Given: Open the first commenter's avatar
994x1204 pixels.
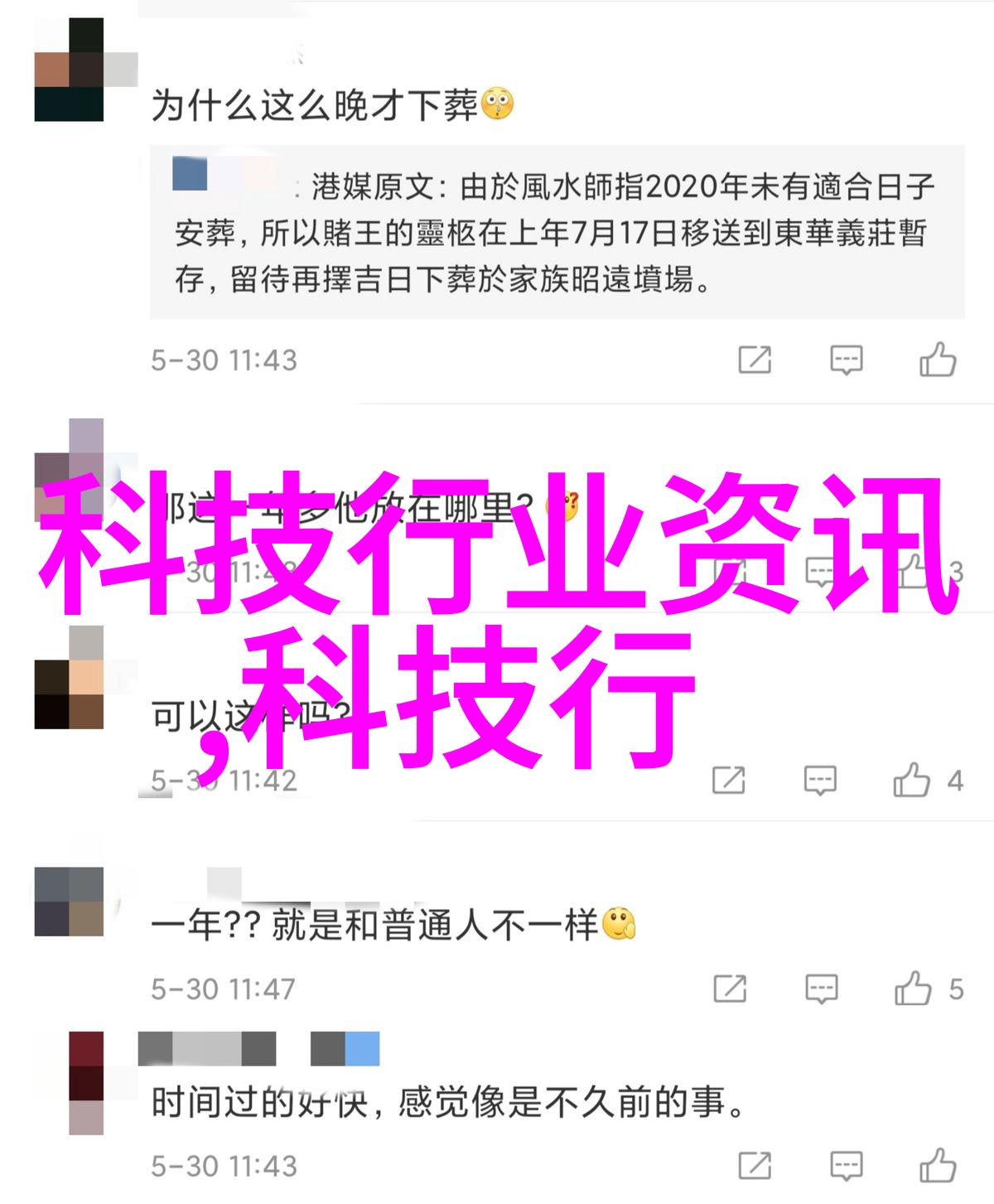Looking at the screenshot, I should [70, 70].
